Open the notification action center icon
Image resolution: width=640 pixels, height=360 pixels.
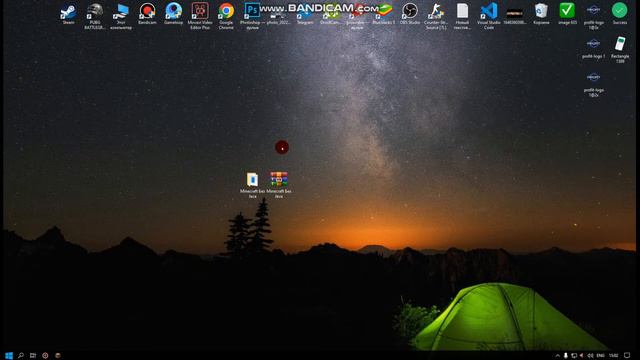coord(627,356)
